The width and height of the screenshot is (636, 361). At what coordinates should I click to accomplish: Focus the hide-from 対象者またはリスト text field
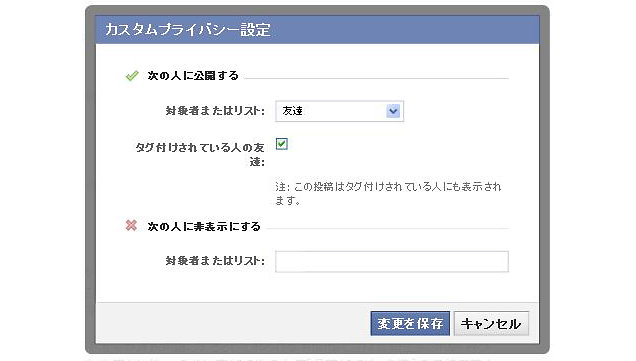tap(392, 262)
